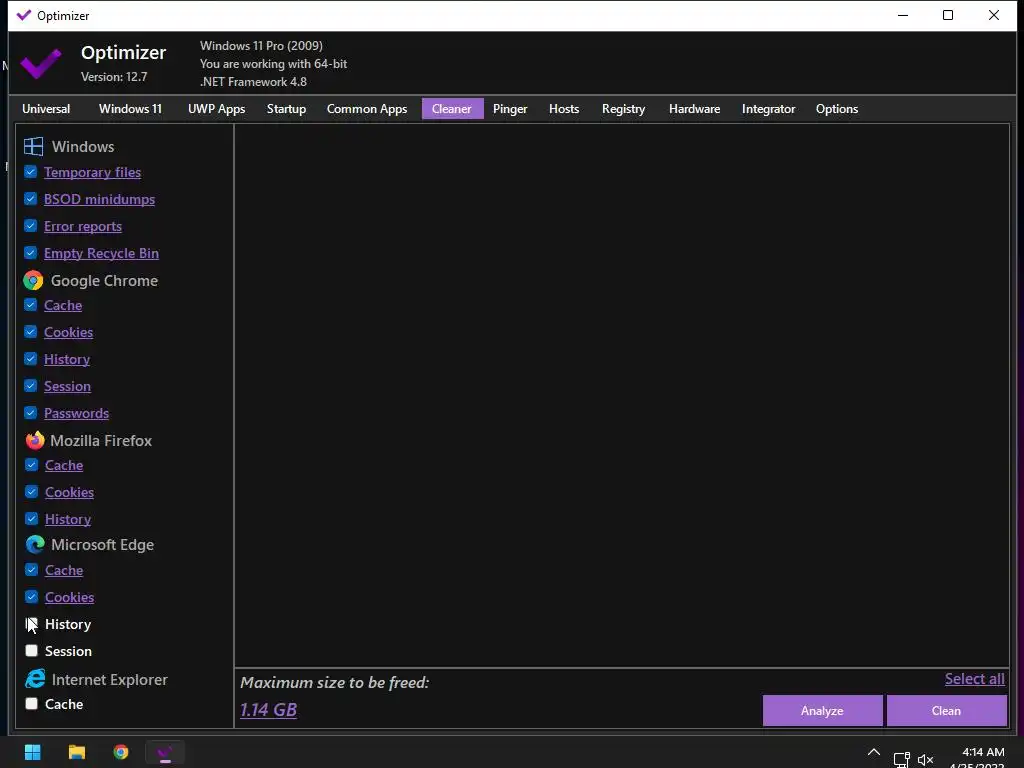The width and height of the screenshot is (1024, 768).
Task: Launch Google Chrome from the taskbar
Action: coord(121,752)
